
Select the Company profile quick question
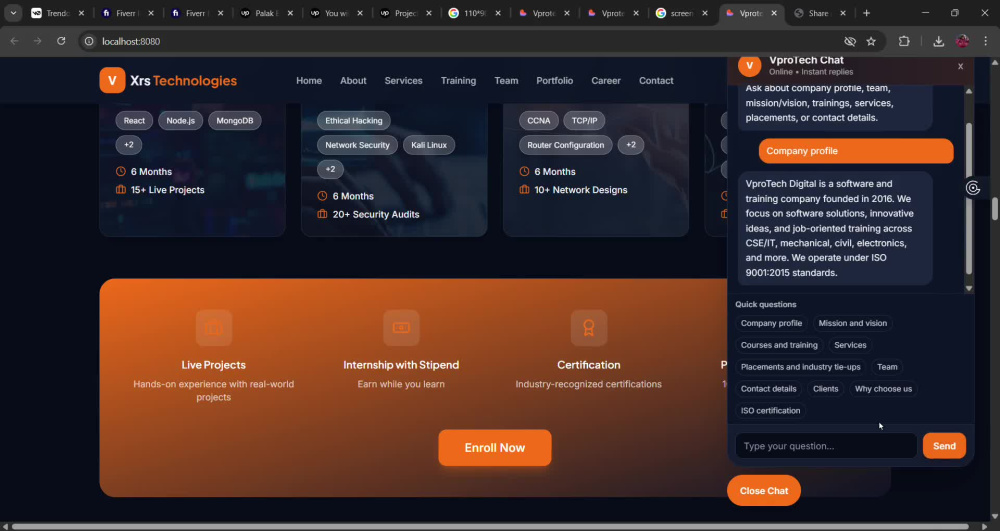pyautogui.click(x=771, y=323)
